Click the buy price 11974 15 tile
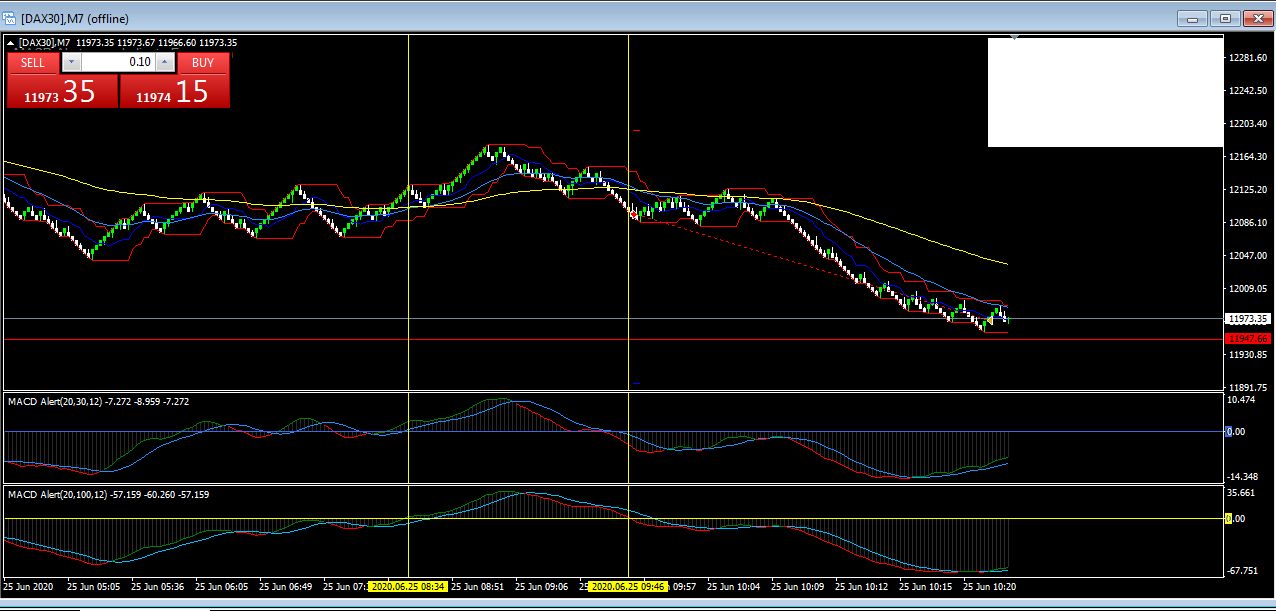1276x611 pixels. click(x=174, y=92)
